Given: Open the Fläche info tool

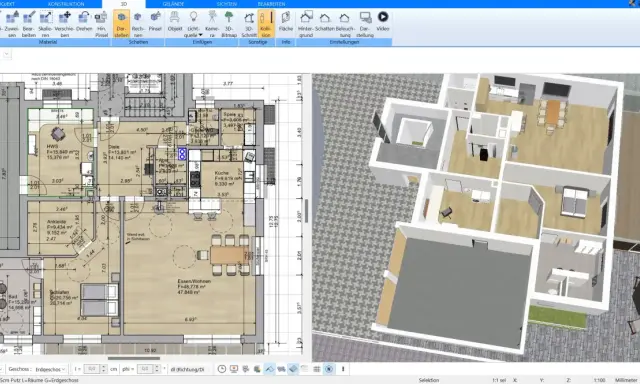Looking at the screenshot, I should pos(286,21).
